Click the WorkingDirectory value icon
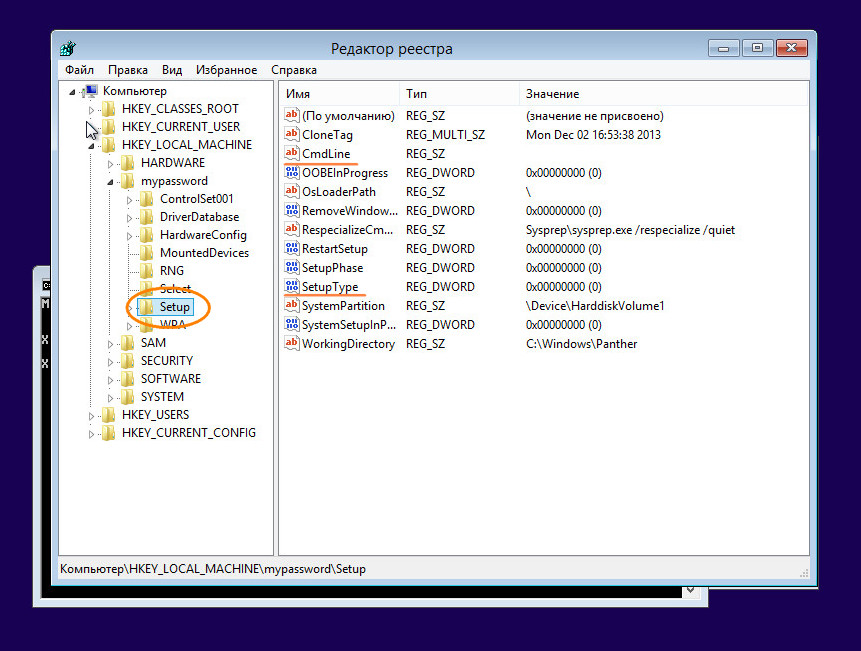Viewport: 861px width, 651px height. [x=292, y=344]
